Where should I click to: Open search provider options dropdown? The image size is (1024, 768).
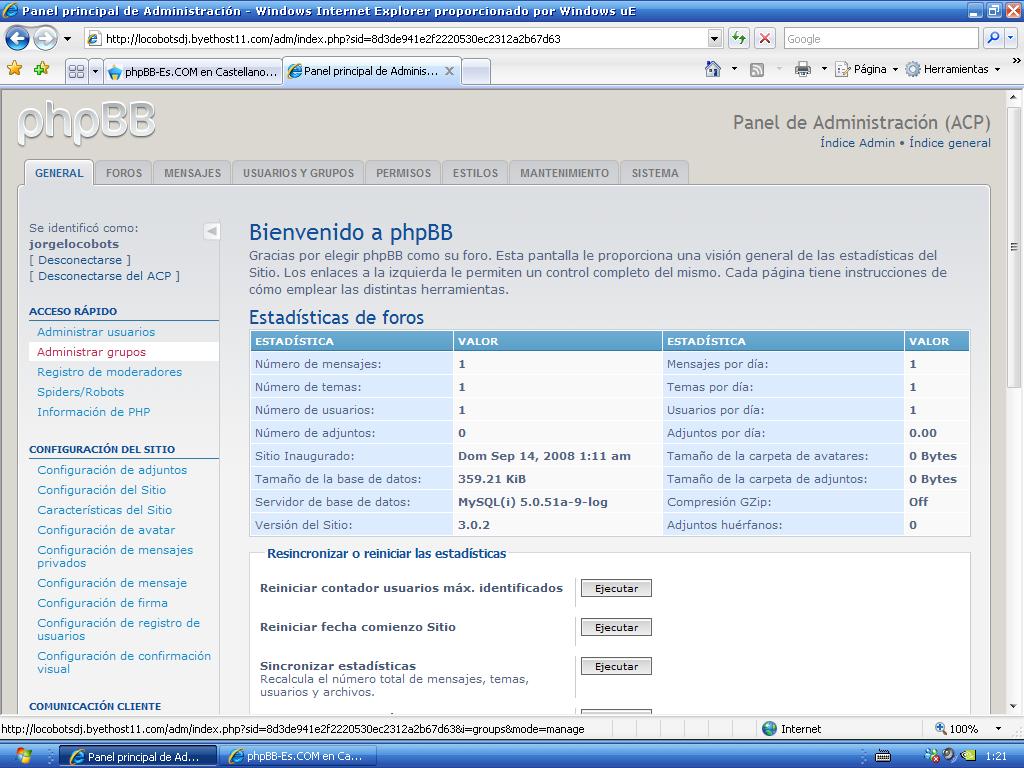(x=1011, y=39)
